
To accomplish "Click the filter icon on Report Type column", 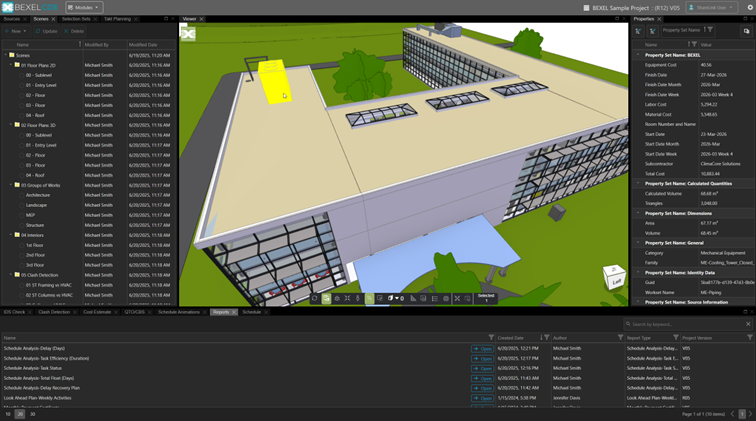I will click(676, 338).
